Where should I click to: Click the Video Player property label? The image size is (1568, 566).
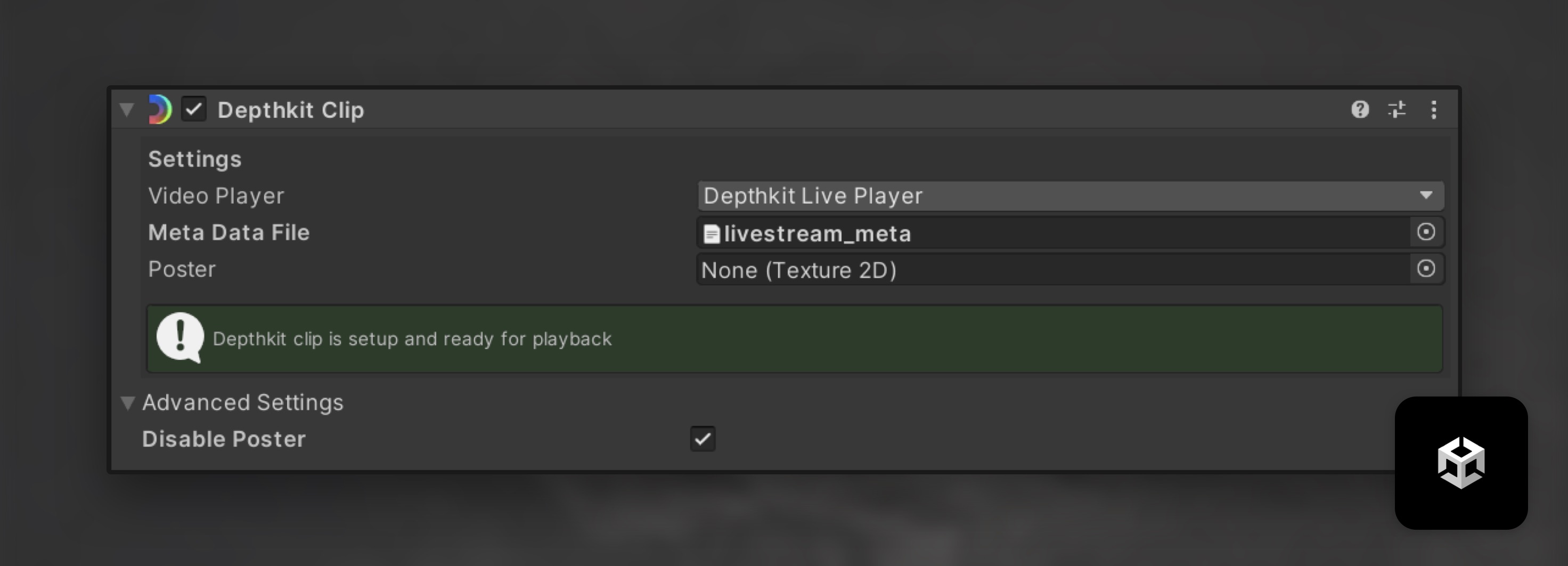[216, 196]
